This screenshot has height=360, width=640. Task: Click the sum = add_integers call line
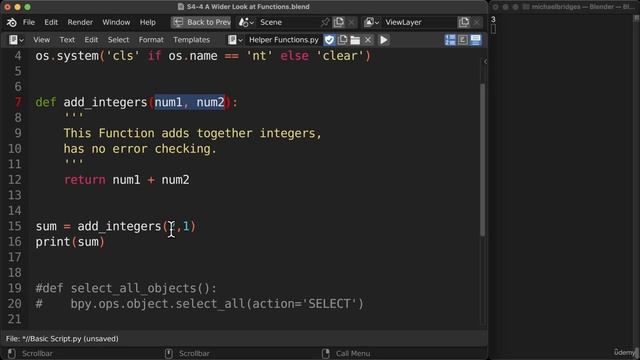116,227
